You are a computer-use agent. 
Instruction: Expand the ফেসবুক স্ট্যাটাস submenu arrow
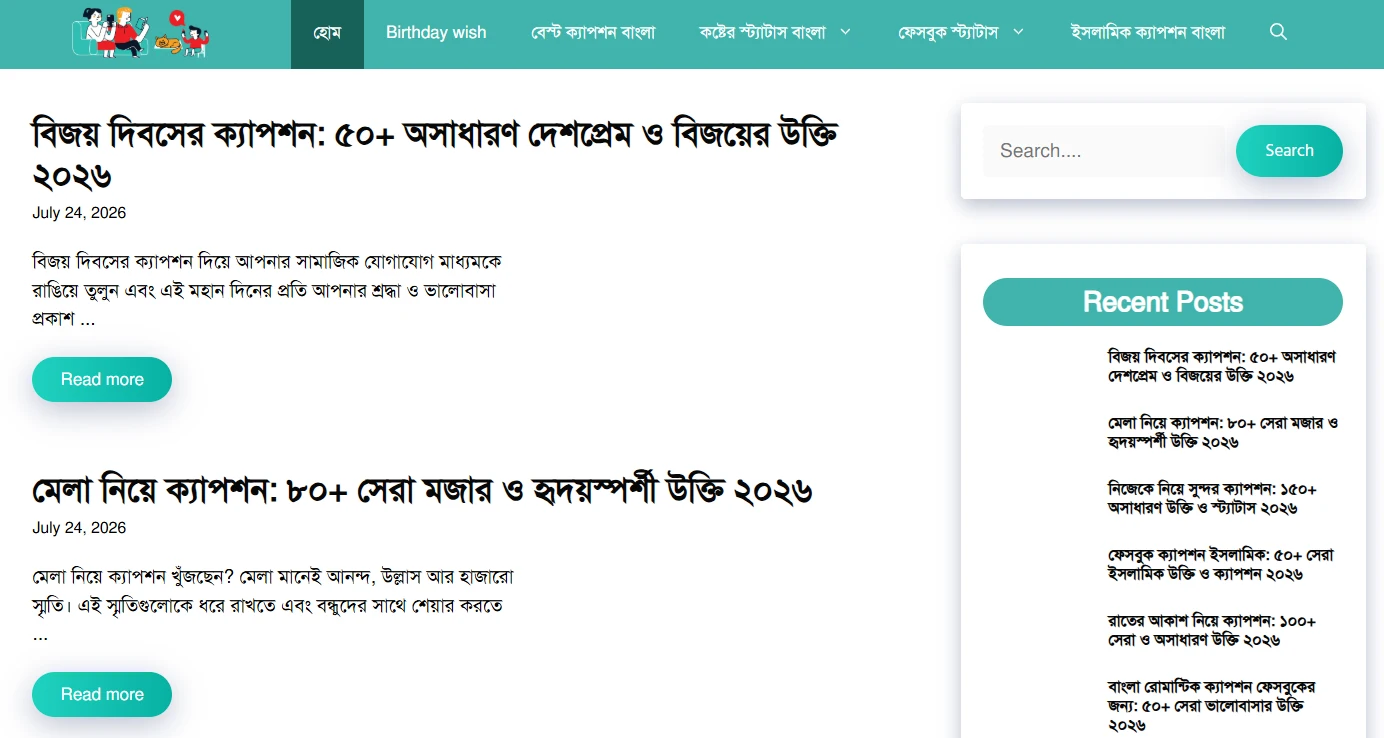pyautogui.click(x=1018, y=32)
